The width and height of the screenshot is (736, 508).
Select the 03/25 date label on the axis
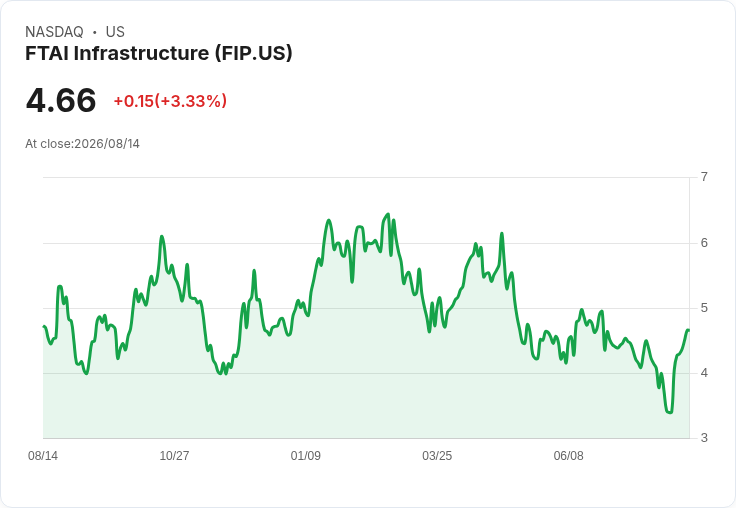[437, 456]
